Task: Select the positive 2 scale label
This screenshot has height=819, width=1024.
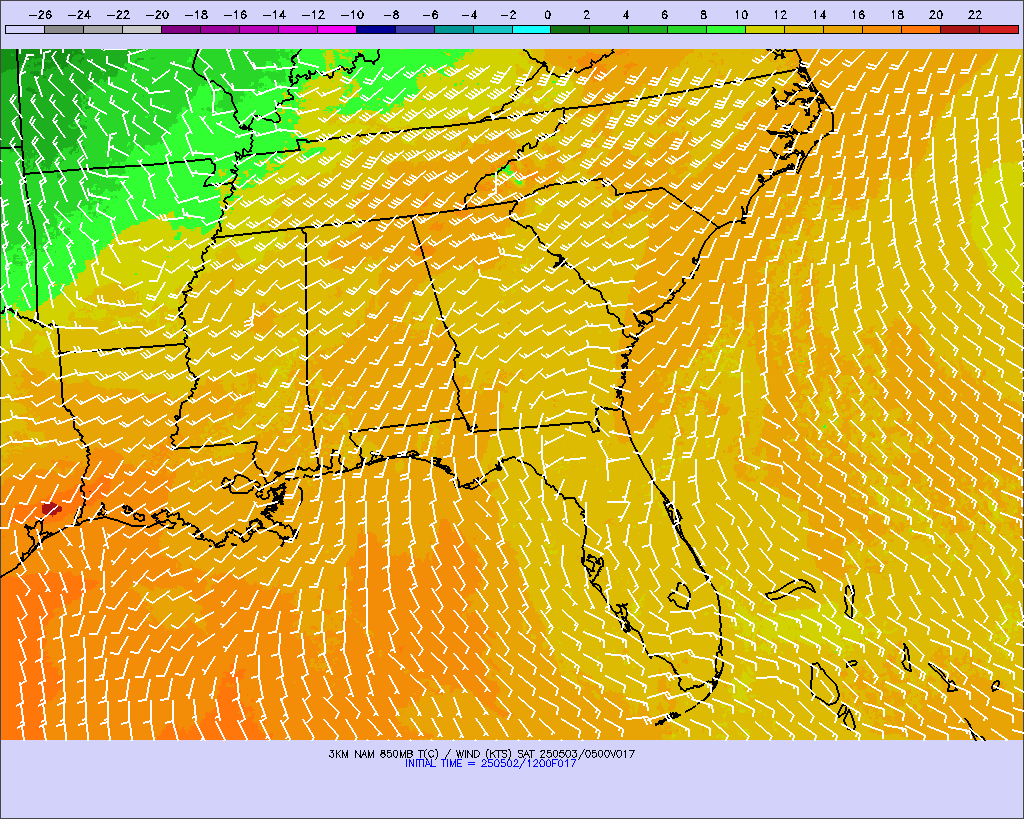Action: tap(586, 14)
